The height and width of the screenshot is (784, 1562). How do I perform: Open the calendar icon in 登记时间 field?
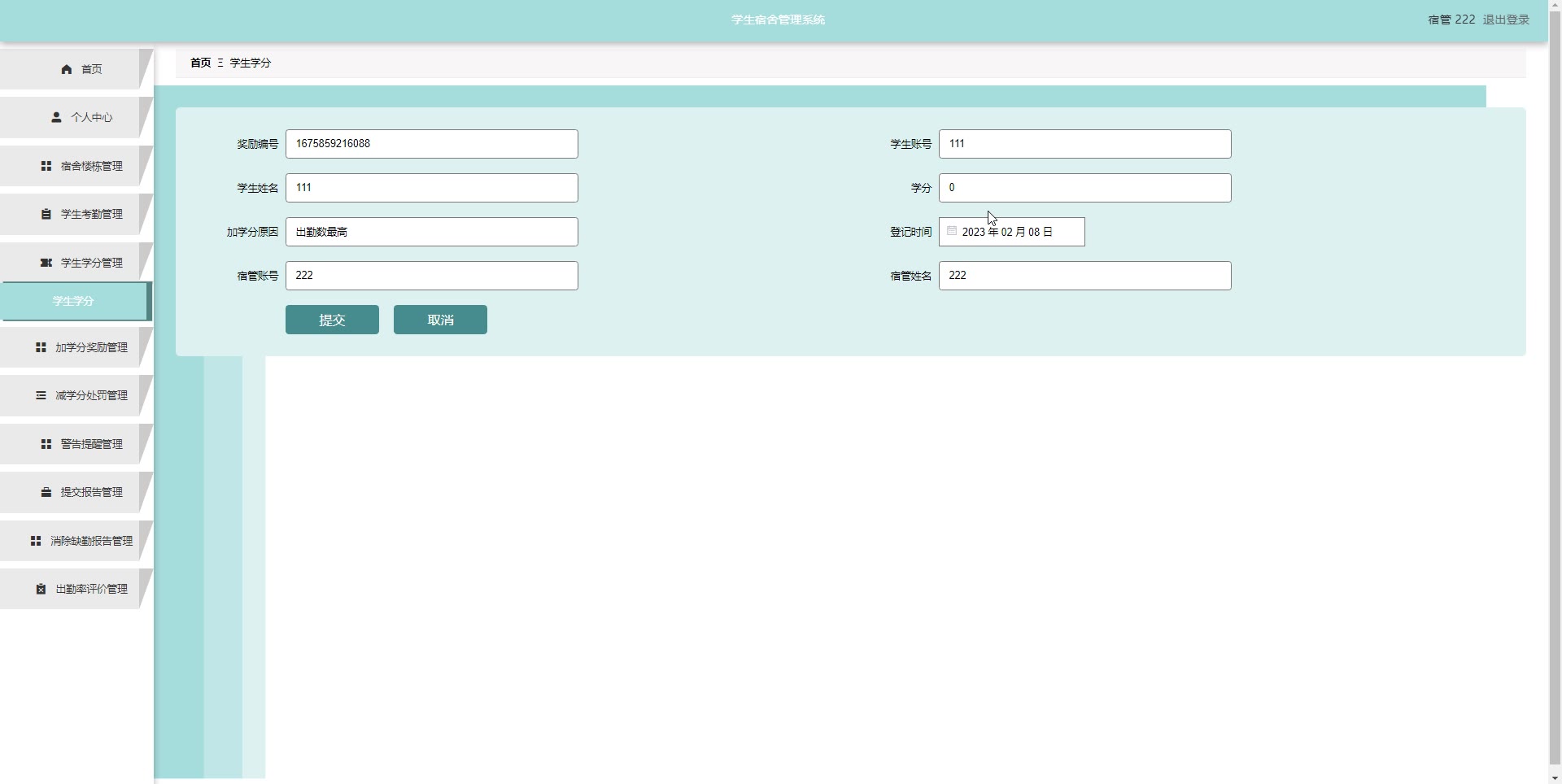[x=952, y=231]
